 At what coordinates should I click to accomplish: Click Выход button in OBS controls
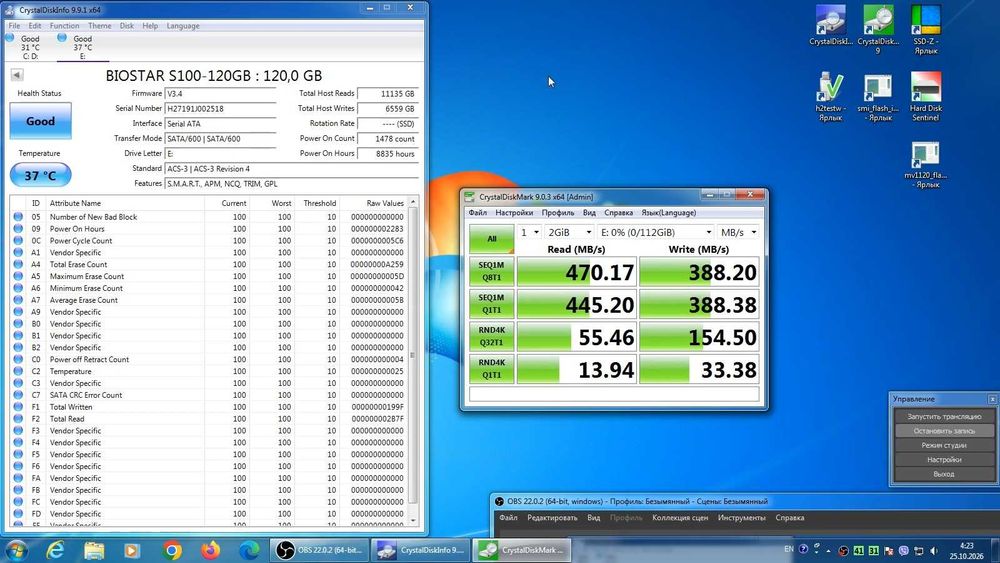944,474
